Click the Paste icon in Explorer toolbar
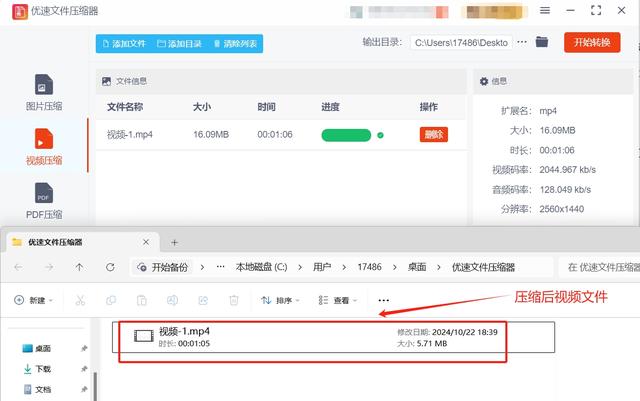The height and width of the screenshot is (401, 640). (x=142, y=301)
